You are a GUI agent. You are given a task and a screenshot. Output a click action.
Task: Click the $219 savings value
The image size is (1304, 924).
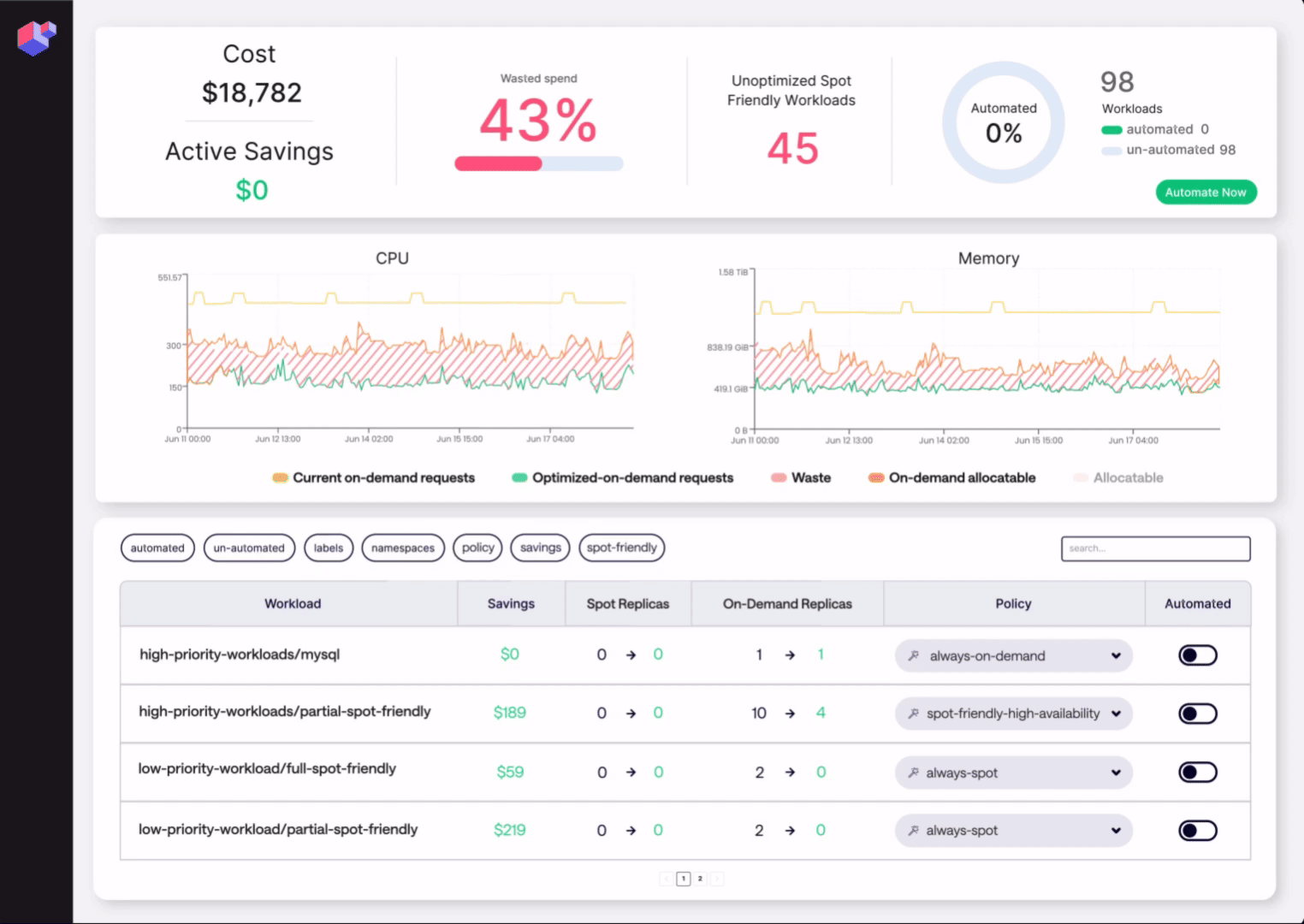click(x=510, y=830)
